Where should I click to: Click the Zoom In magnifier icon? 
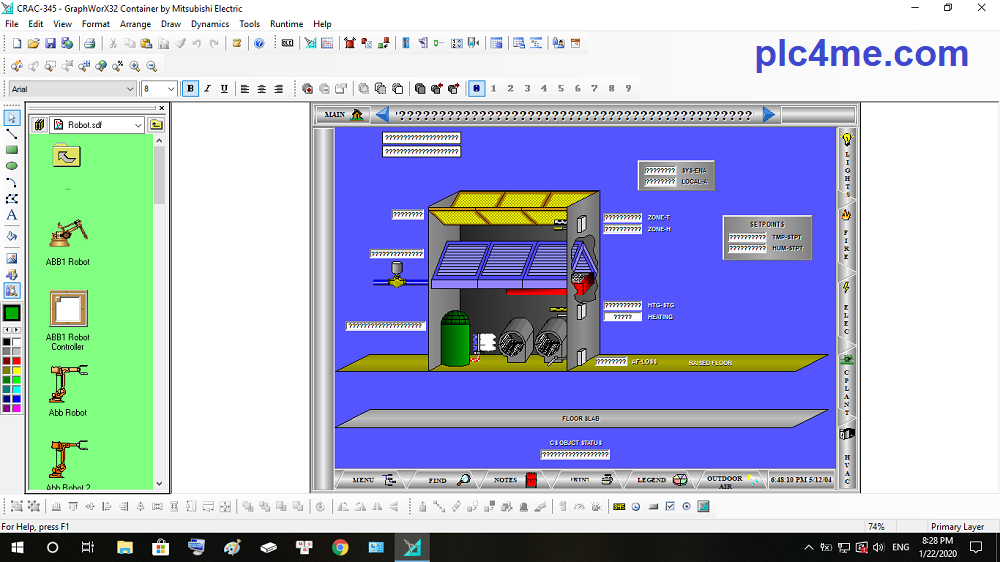[x=135, y=66]
